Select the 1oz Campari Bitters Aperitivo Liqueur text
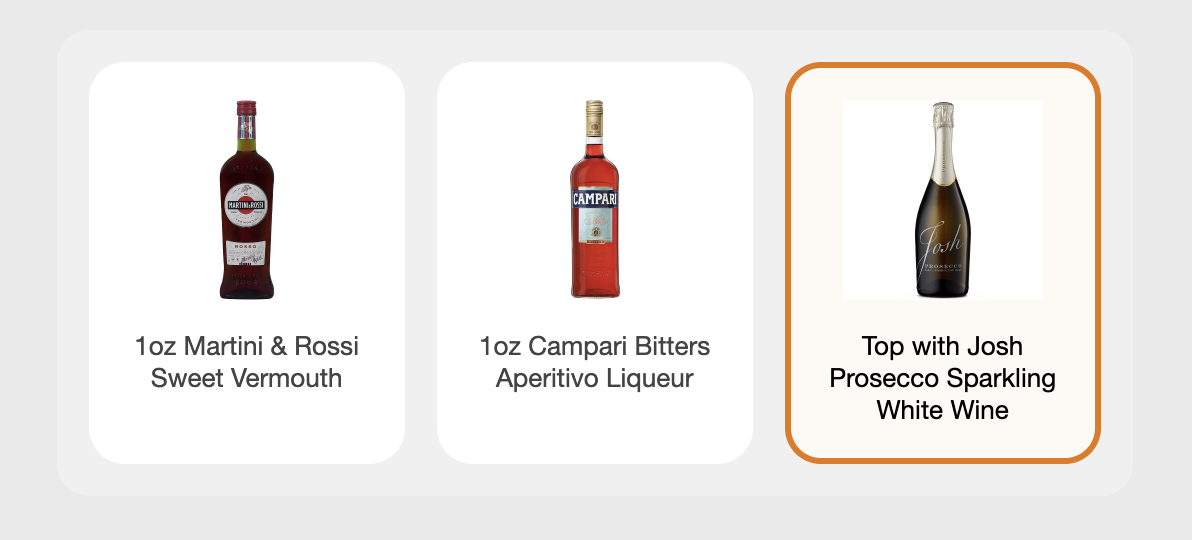This screenshot has width=1192, height=540. pos(594,362)
